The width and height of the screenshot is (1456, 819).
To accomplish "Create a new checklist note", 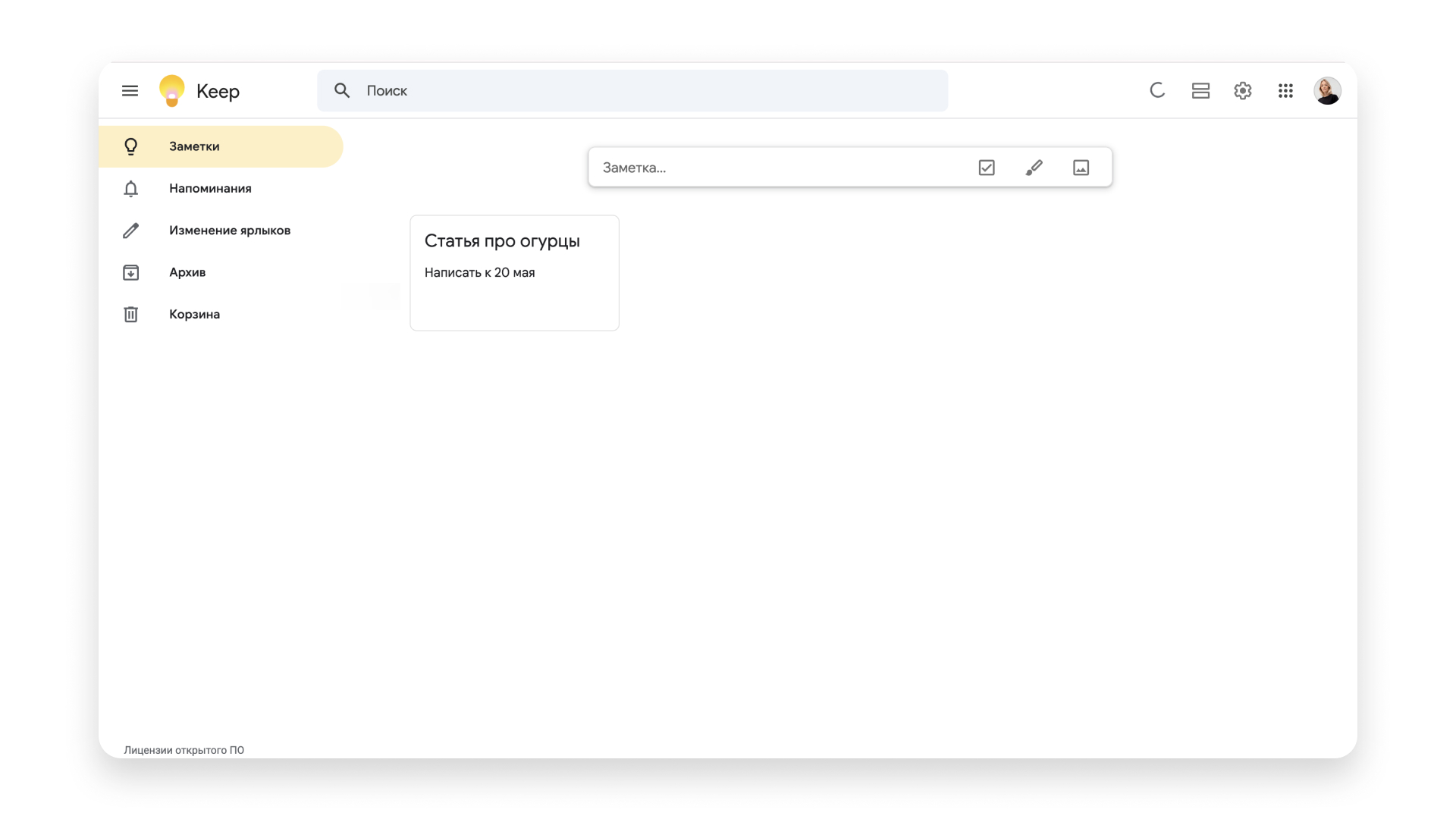I will 987,168.
